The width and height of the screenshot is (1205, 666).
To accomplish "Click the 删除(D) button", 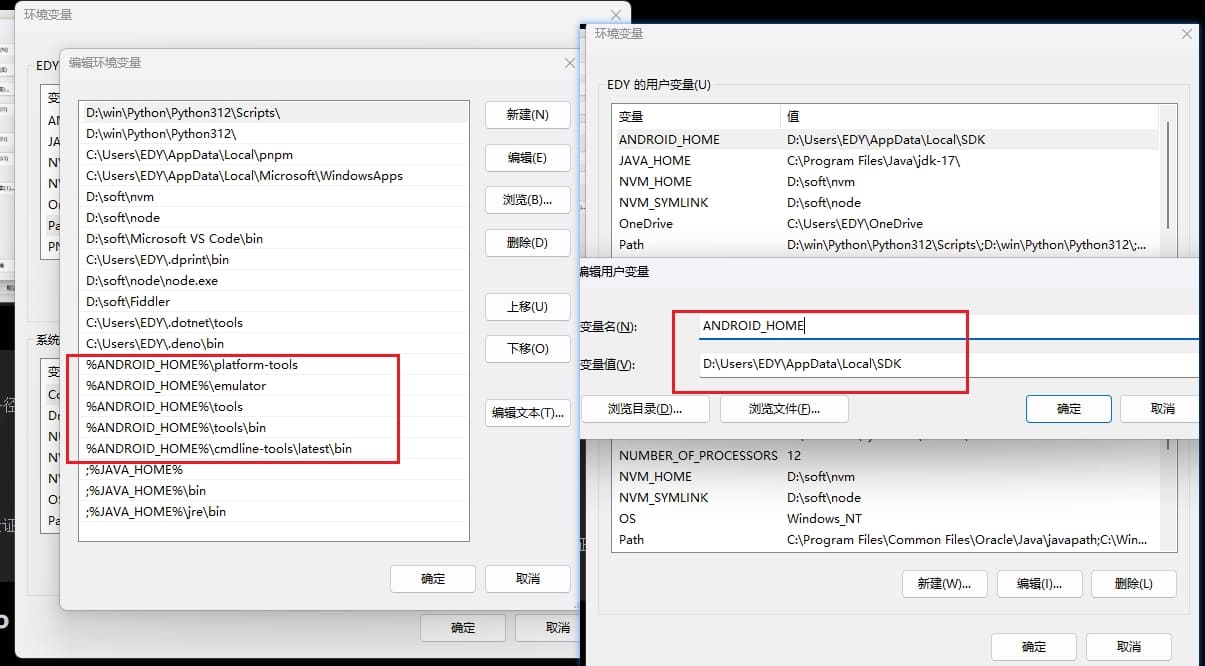I will [527, 243].
